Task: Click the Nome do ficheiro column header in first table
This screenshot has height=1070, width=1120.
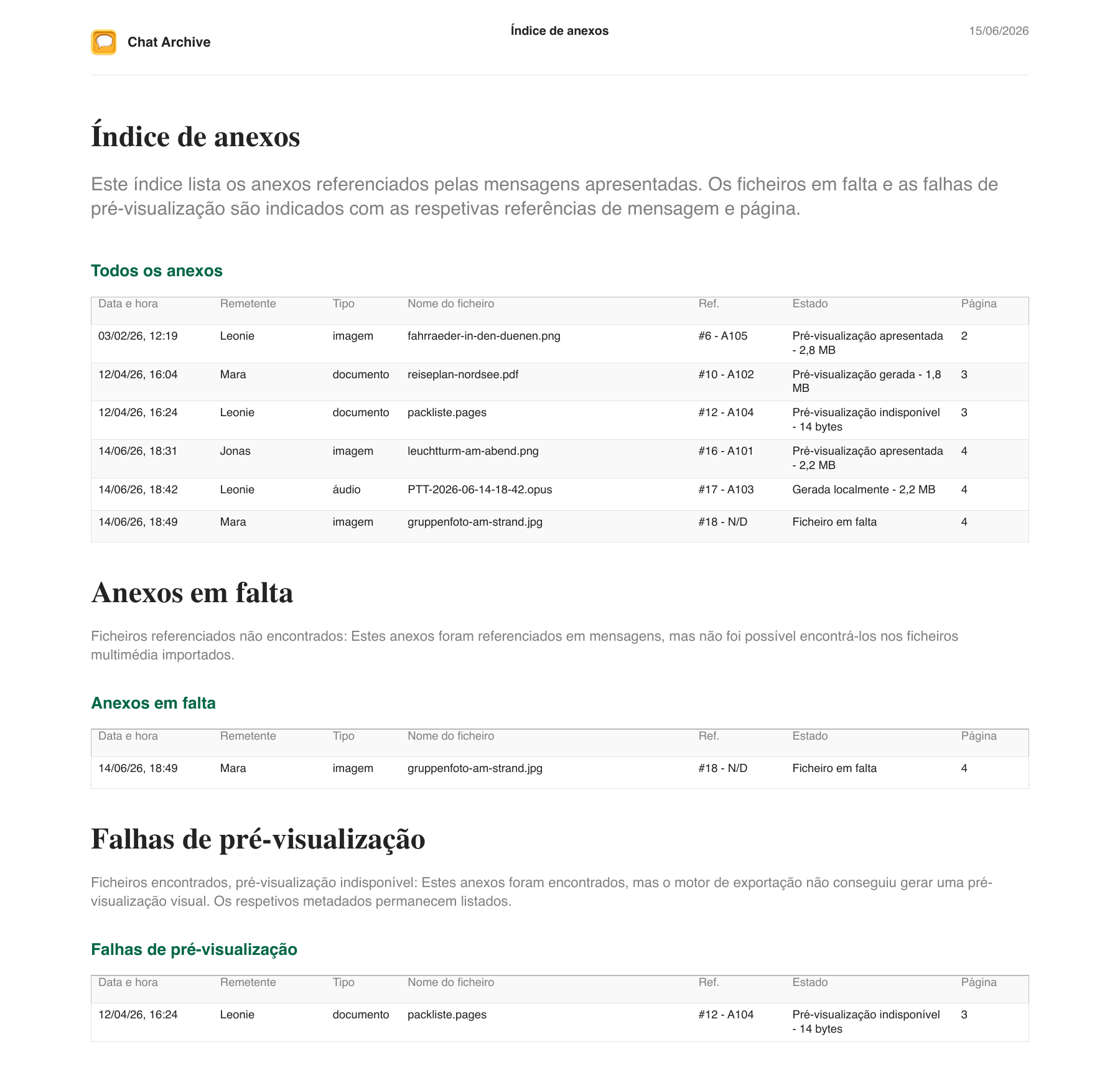Action: pos(451,304)
